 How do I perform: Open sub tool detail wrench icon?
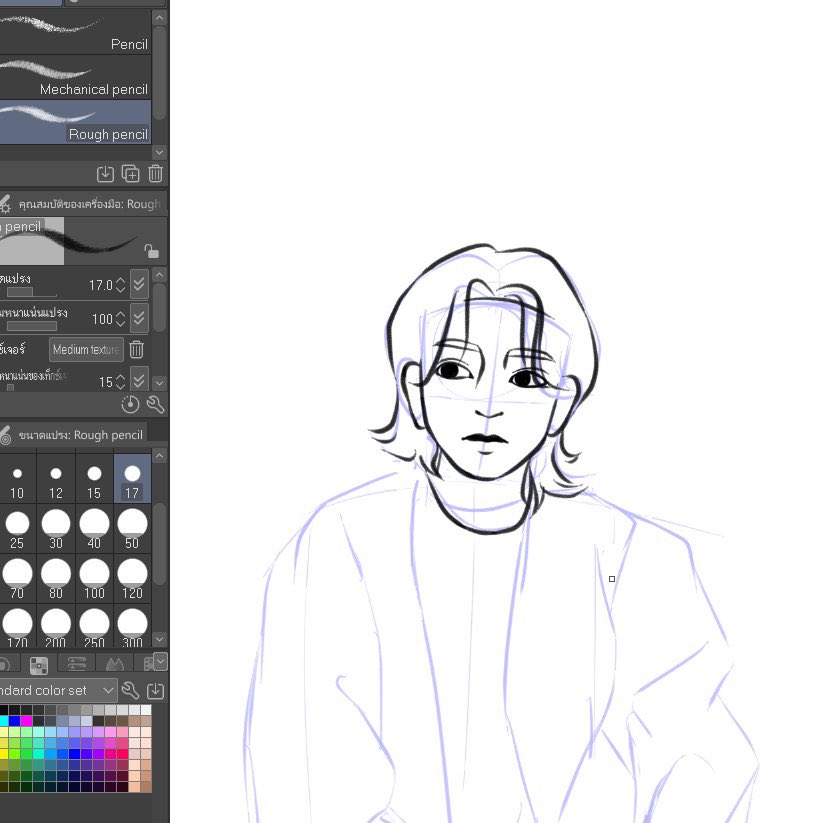[x=155, y=404]
